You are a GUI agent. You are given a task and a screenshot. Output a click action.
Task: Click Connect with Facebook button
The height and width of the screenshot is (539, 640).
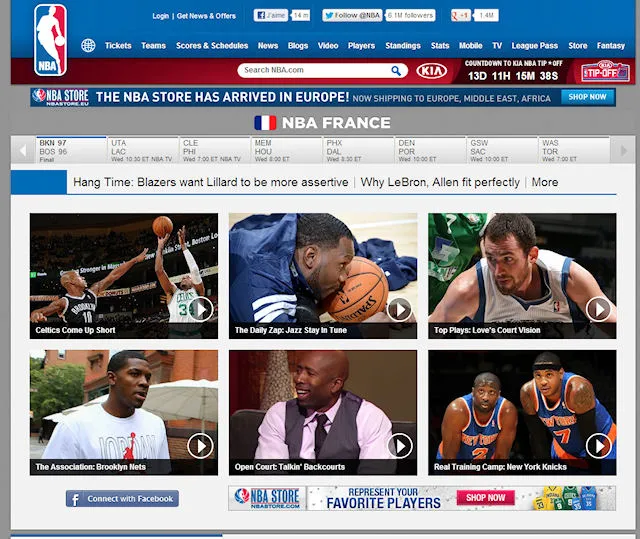(x=122, y=498)
